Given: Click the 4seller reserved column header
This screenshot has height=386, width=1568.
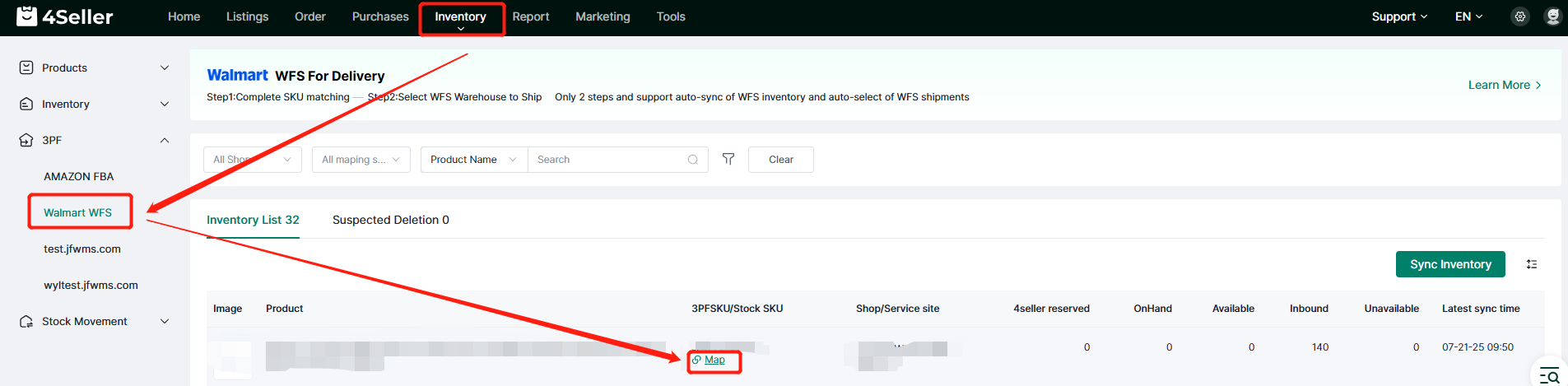Looking at the screenshot, I should [x=1051, y=309].
